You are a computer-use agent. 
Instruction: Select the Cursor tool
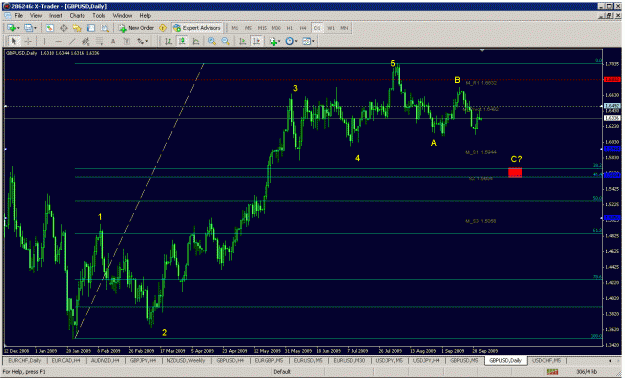pos(14,41)
